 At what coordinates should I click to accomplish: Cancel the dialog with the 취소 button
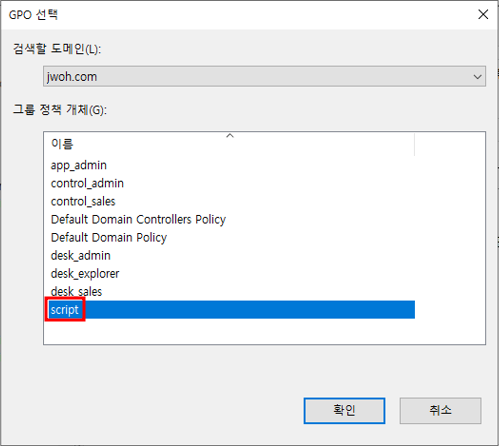coord(440,410)
